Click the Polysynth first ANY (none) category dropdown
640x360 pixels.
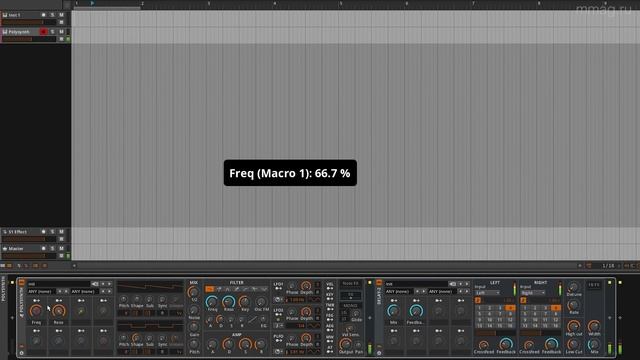click(x=42, y=291)
